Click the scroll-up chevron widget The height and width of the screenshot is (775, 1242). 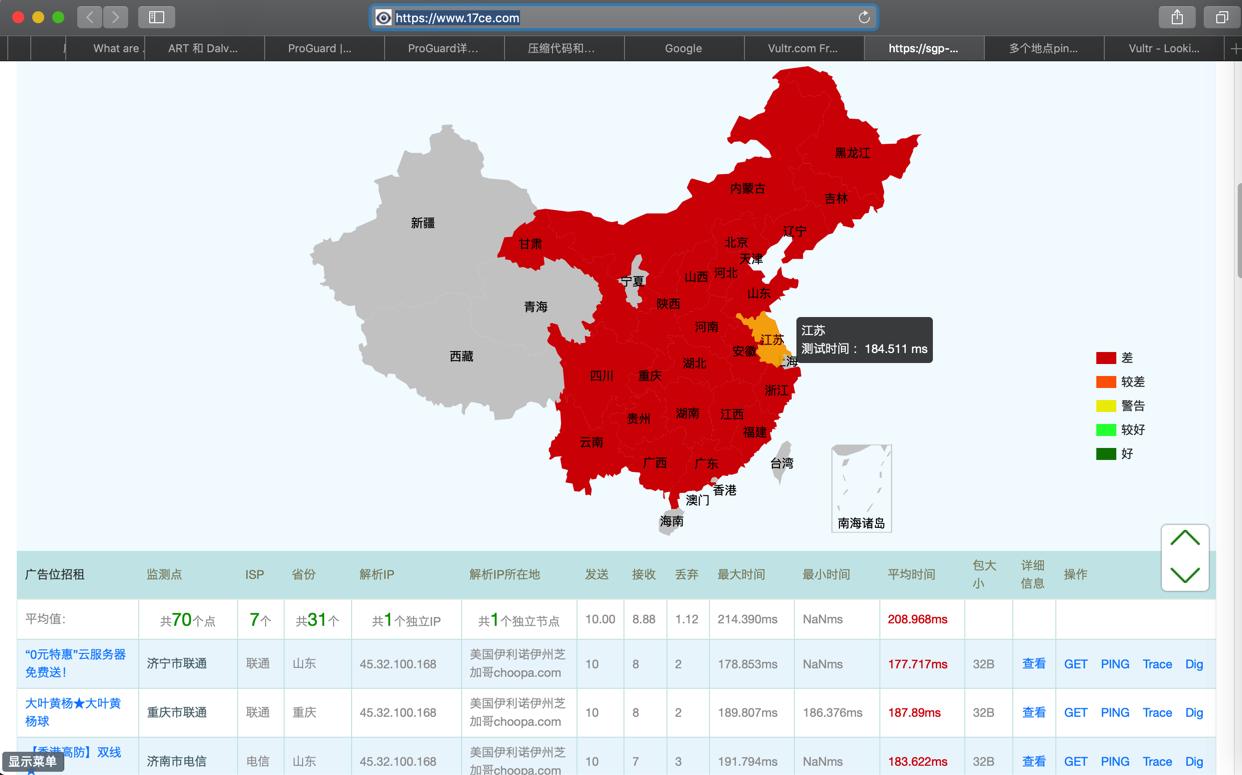[1185, 539]
